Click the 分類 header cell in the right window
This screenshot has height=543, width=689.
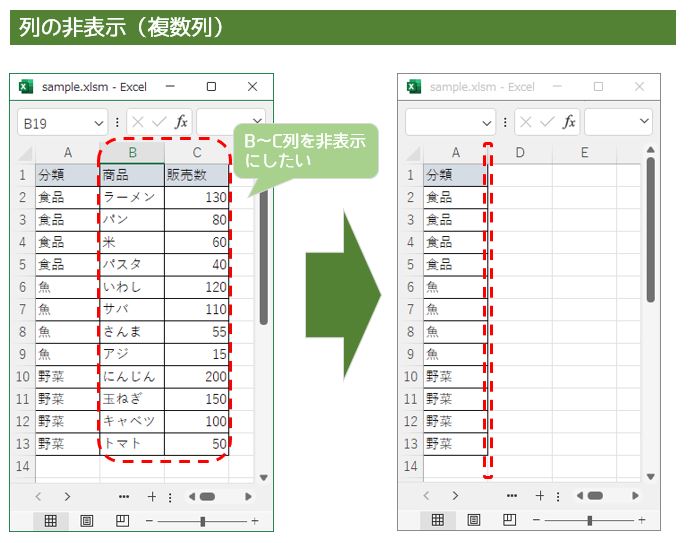455,175
